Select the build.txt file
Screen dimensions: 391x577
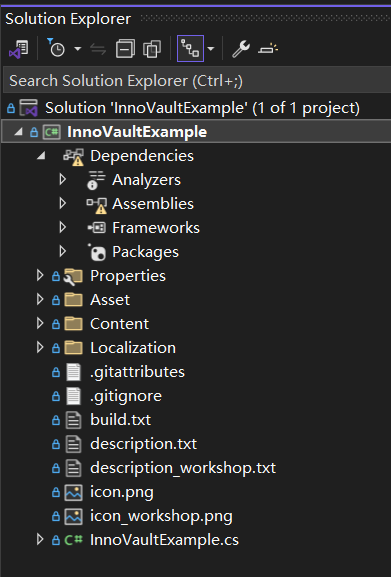point(121,420)
